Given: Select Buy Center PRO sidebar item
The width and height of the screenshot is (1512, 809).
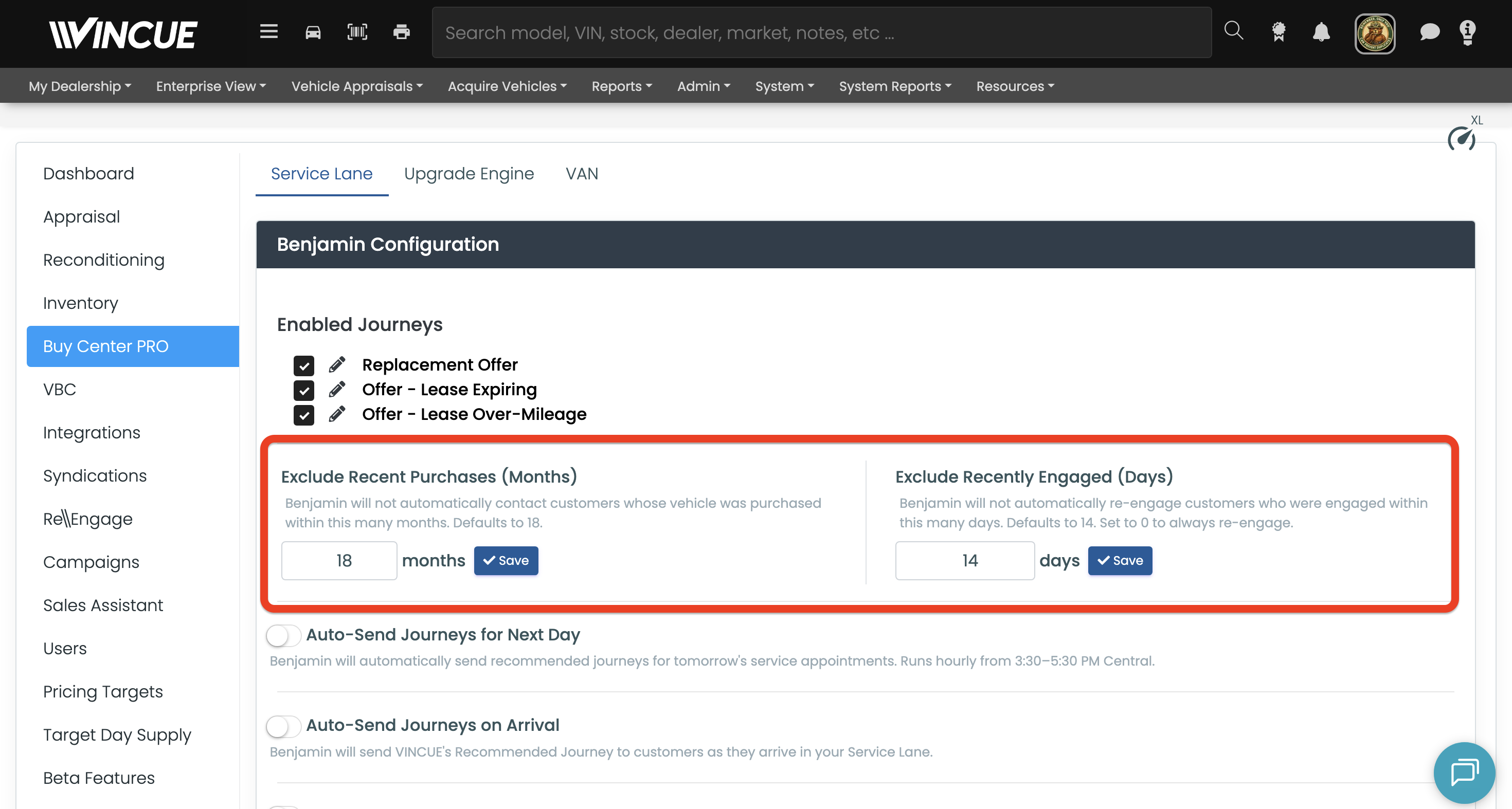Looking at the screenshot, I should tap(133, 346).
